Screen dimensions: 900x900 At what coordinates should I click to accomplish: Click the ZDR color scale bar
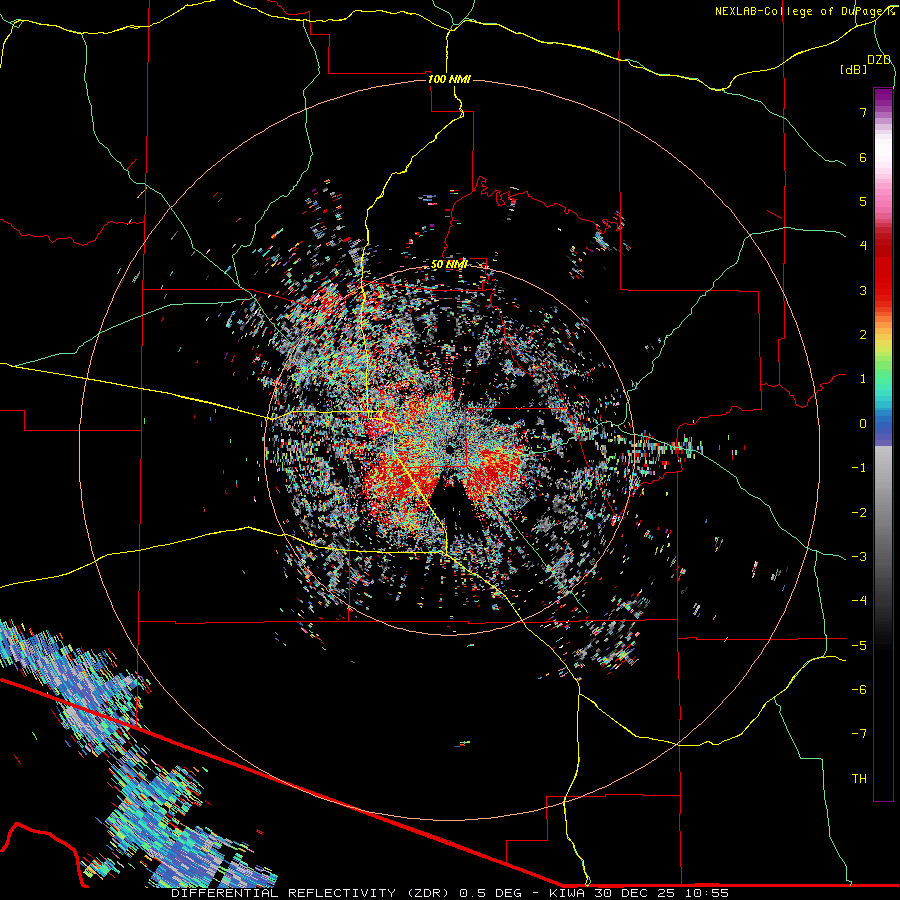pyautogui.click(x=883, y=444)
